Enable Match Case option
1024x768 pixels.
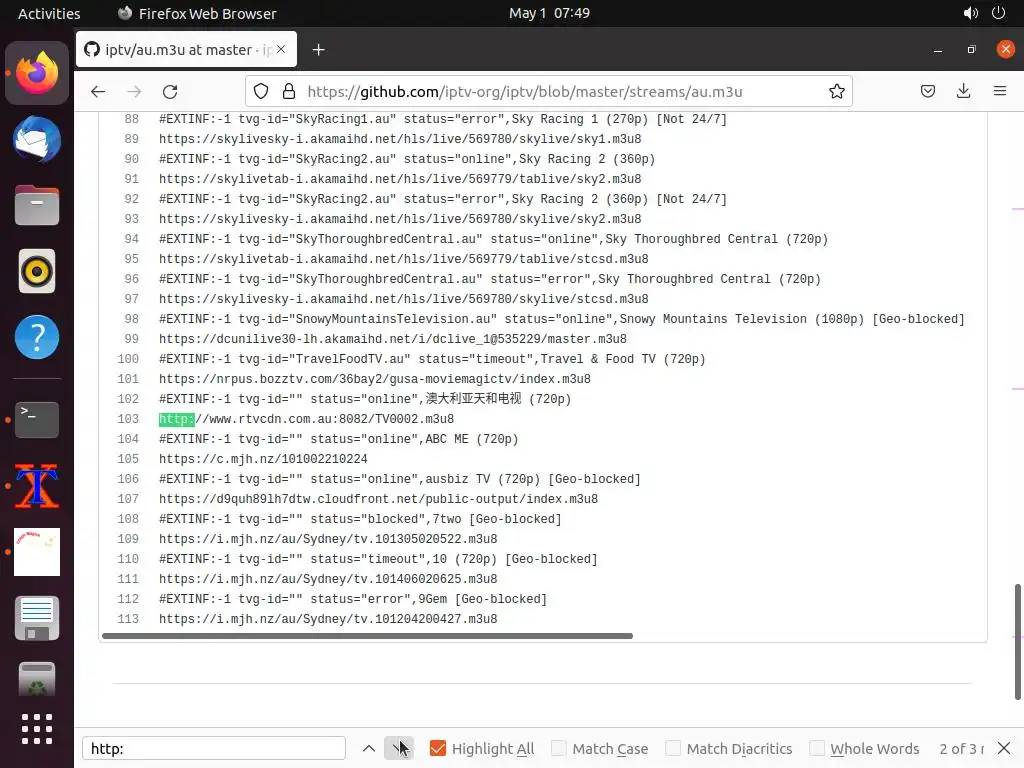tap(559, 748)
